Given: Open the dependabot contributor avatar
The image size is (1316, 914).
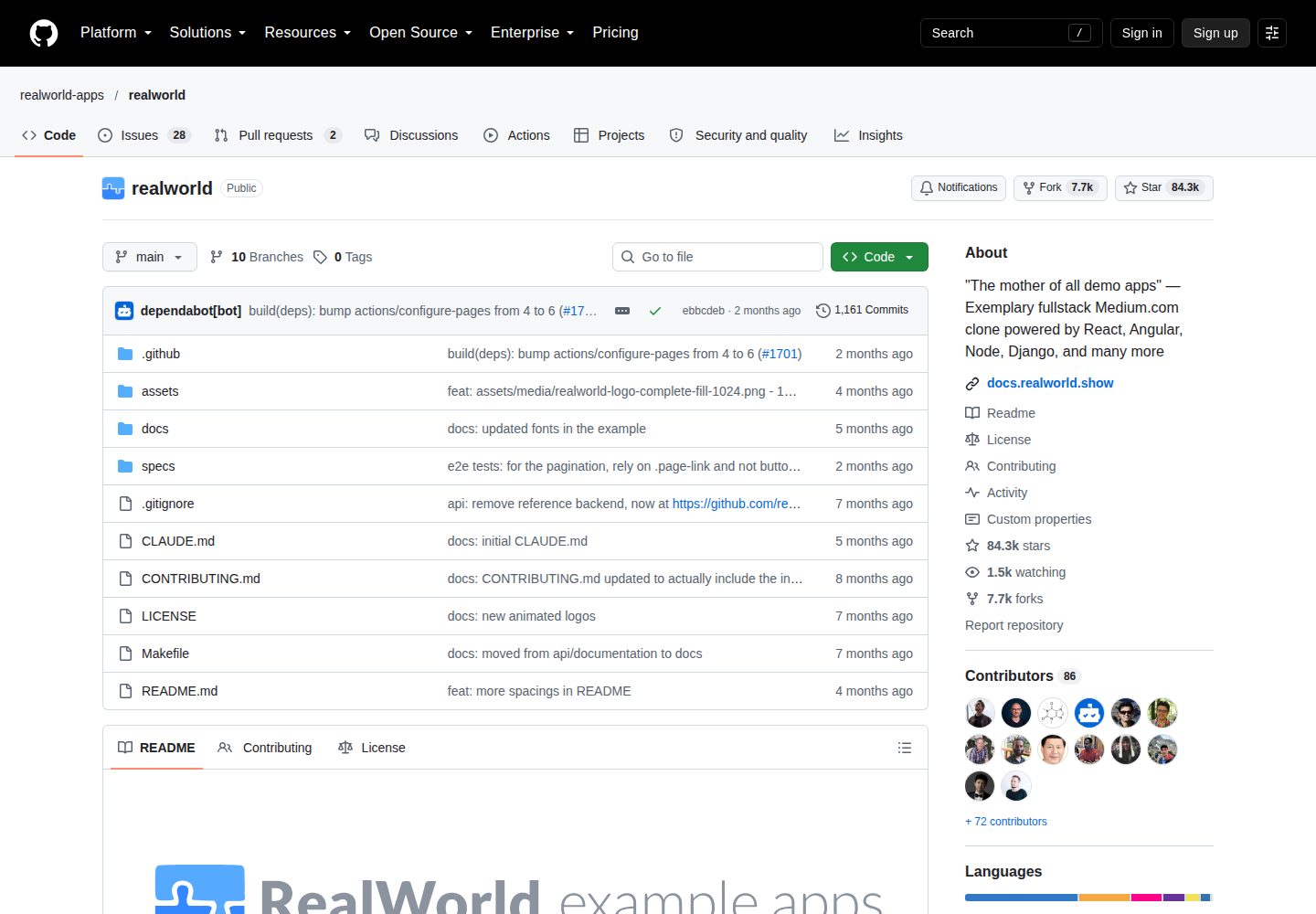Looking at the screenshot, I should click(x=1089, y=713).
